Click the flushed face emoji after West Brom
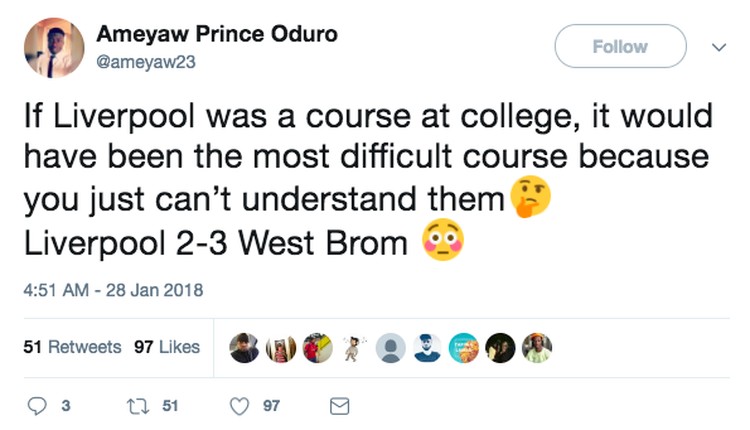 point(443,242)
